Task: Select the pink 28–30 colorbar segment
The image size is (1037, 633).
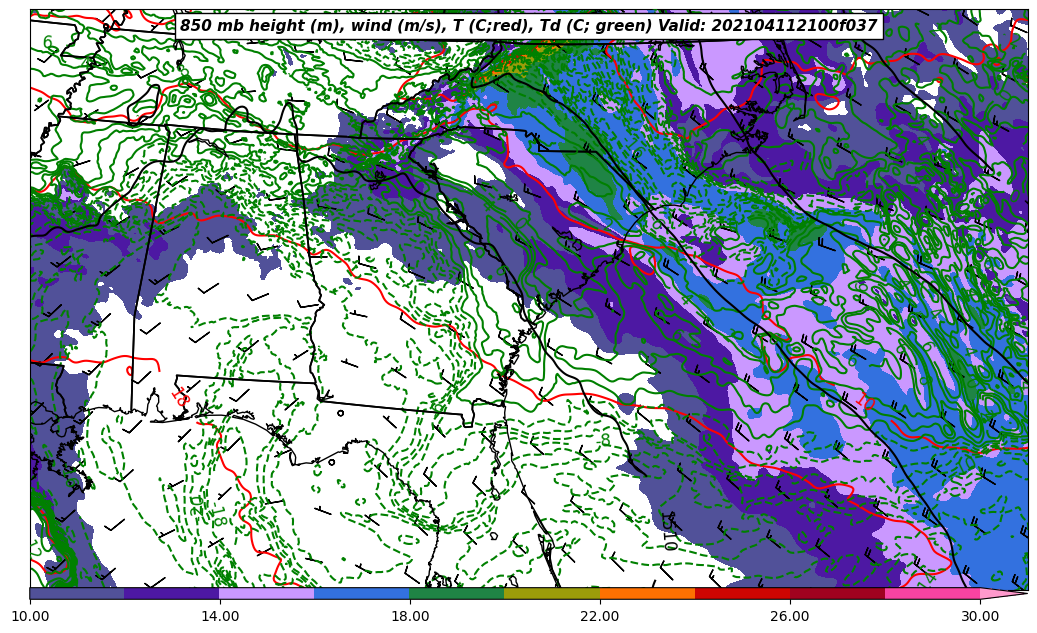Action: coord(932,593)
